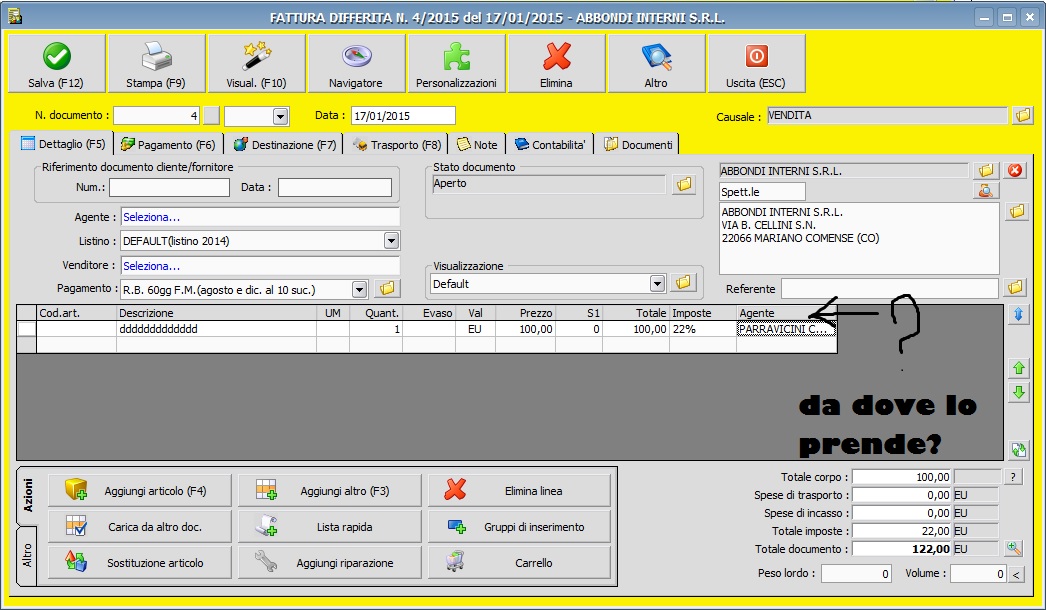Open the Destinazione (F7) tab
The height and width of the screenshot is (610, 1046).
[x=284, y=145]
